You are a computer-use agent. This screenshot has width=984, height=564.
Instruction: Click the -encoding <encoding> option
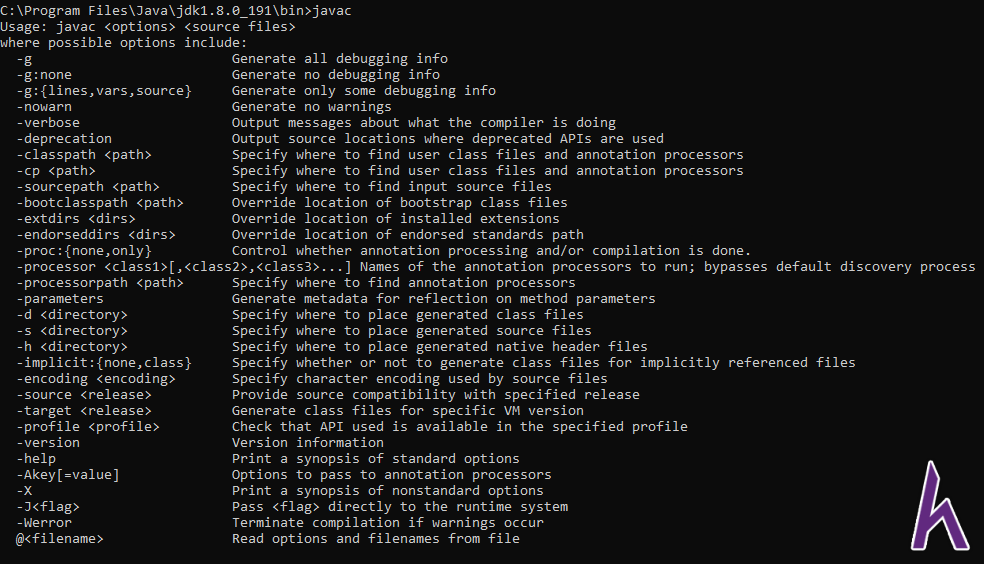[96, 379]
